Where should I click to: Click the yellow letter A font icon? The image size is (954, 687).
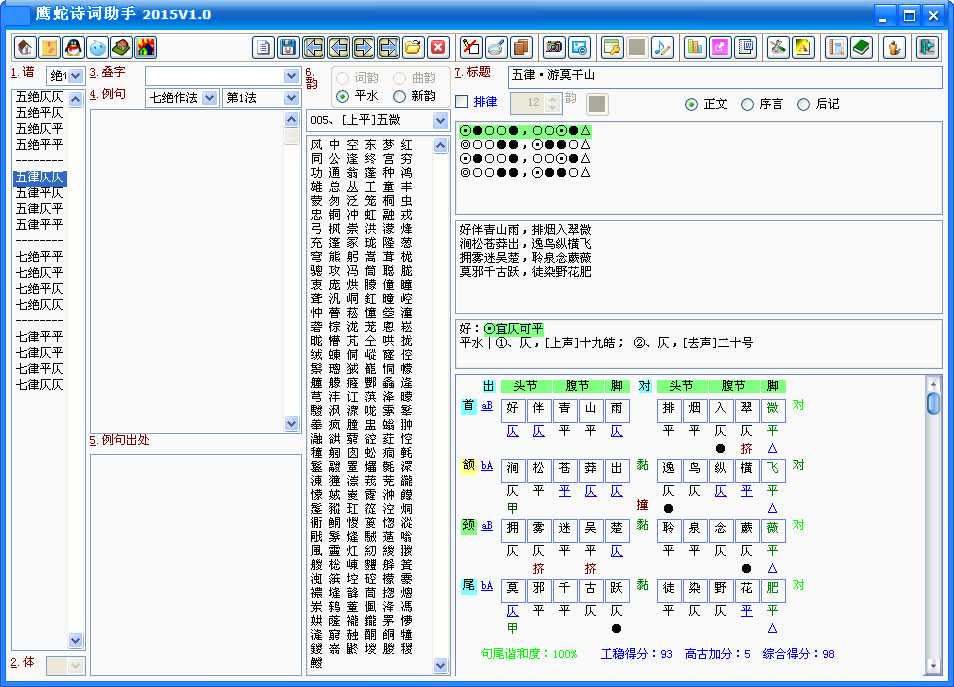(x=803, y=47)
